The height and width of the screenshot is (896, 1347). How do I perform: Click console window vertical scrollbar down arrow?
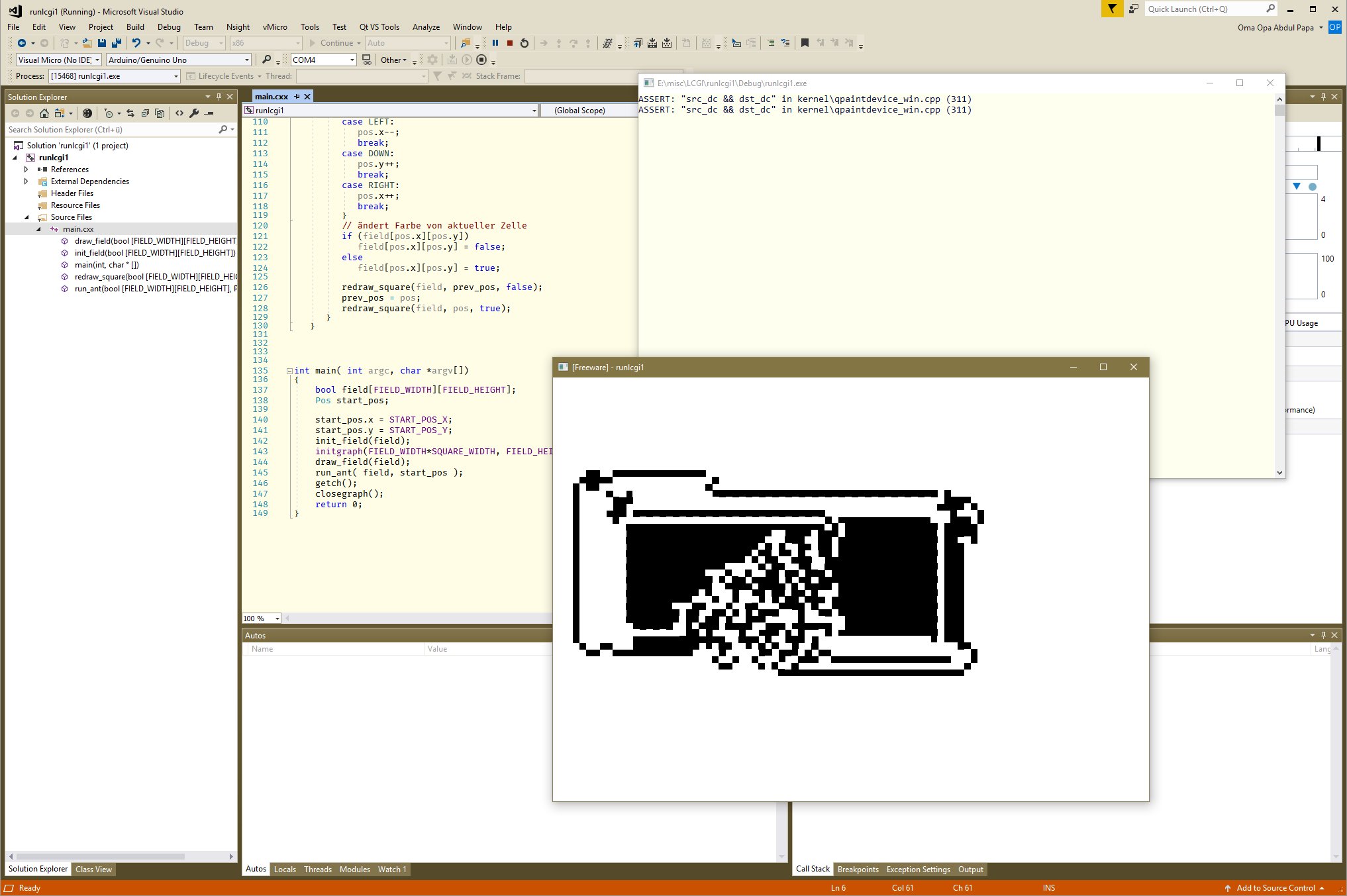(x=1279, y=473)
